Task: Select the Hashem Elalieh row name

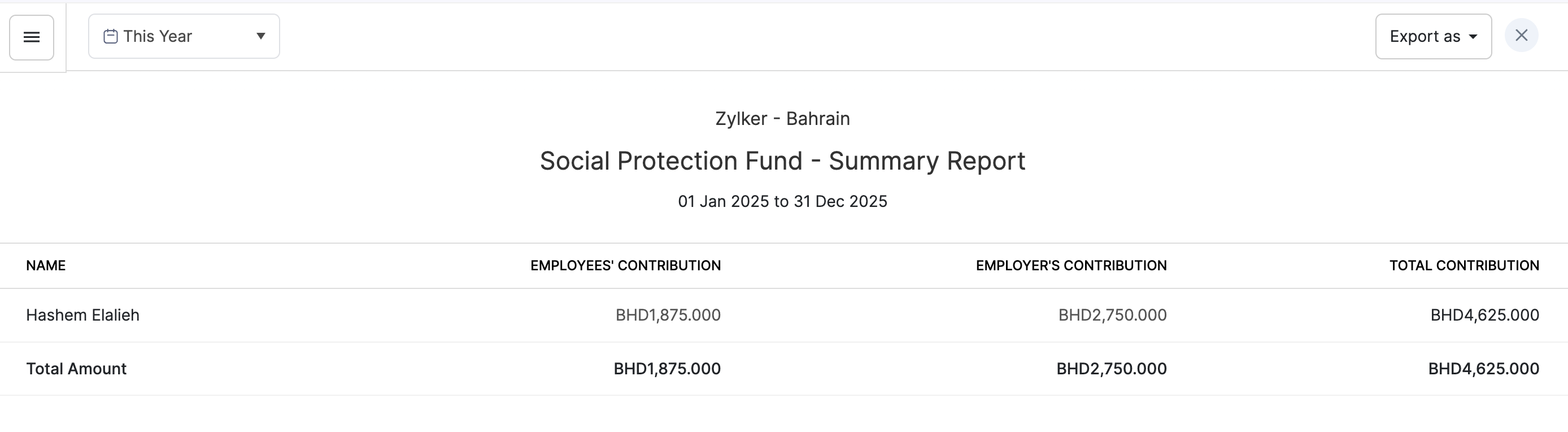Action: tap(83, 315)
